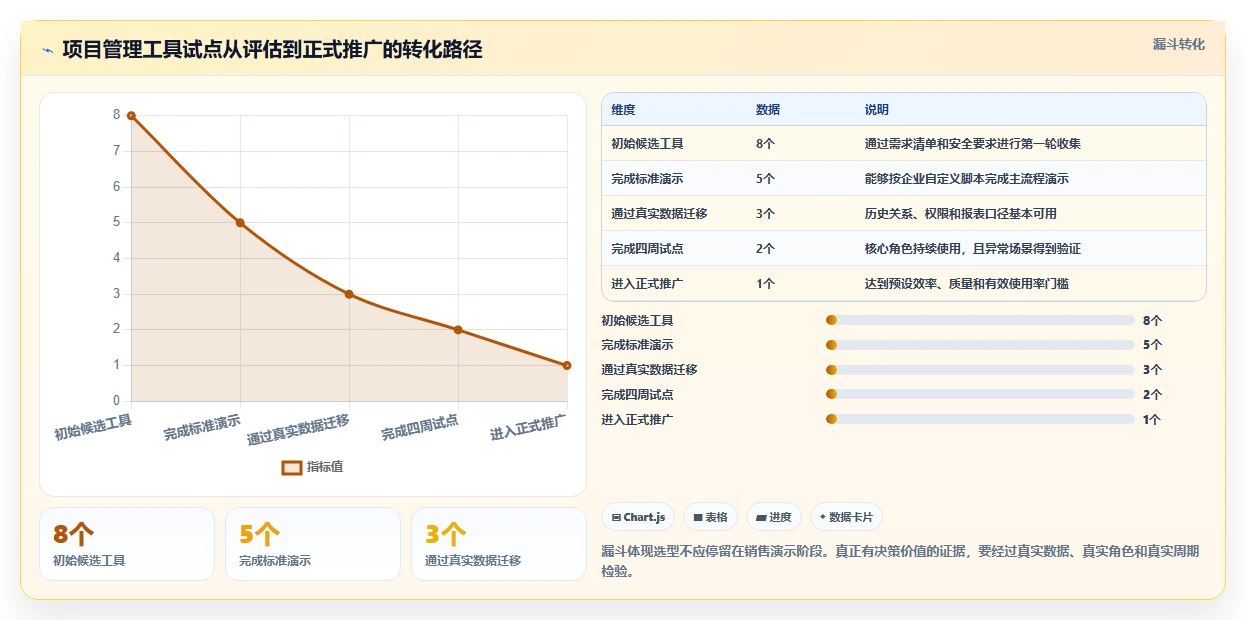Click the 完成四周试点 table row cell

(647, 249)
